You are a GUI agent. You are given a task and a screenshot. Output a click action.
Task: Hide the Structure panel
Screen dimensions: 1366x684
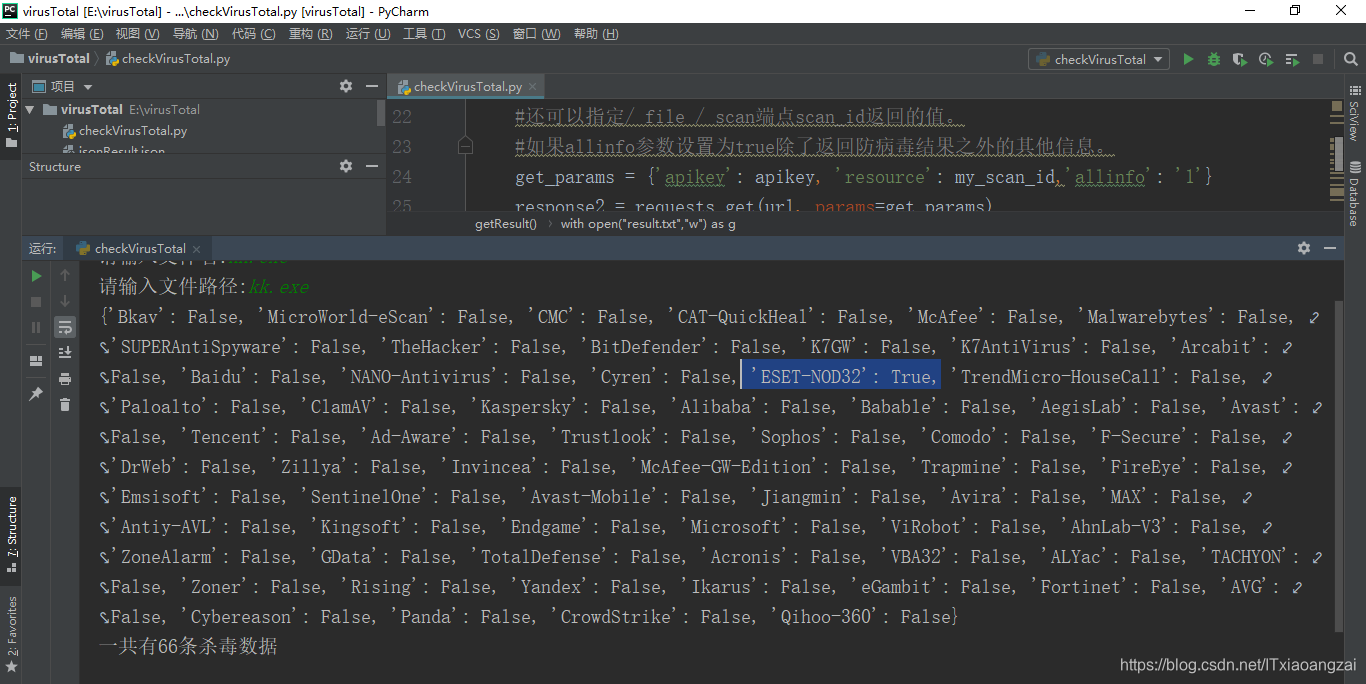(x=371, y=166)
